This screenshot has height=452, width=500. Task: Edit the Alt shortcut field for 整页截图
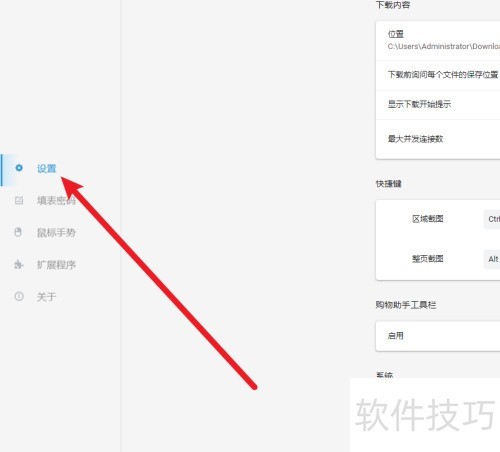pyautogui.click(x=492, y=259)
